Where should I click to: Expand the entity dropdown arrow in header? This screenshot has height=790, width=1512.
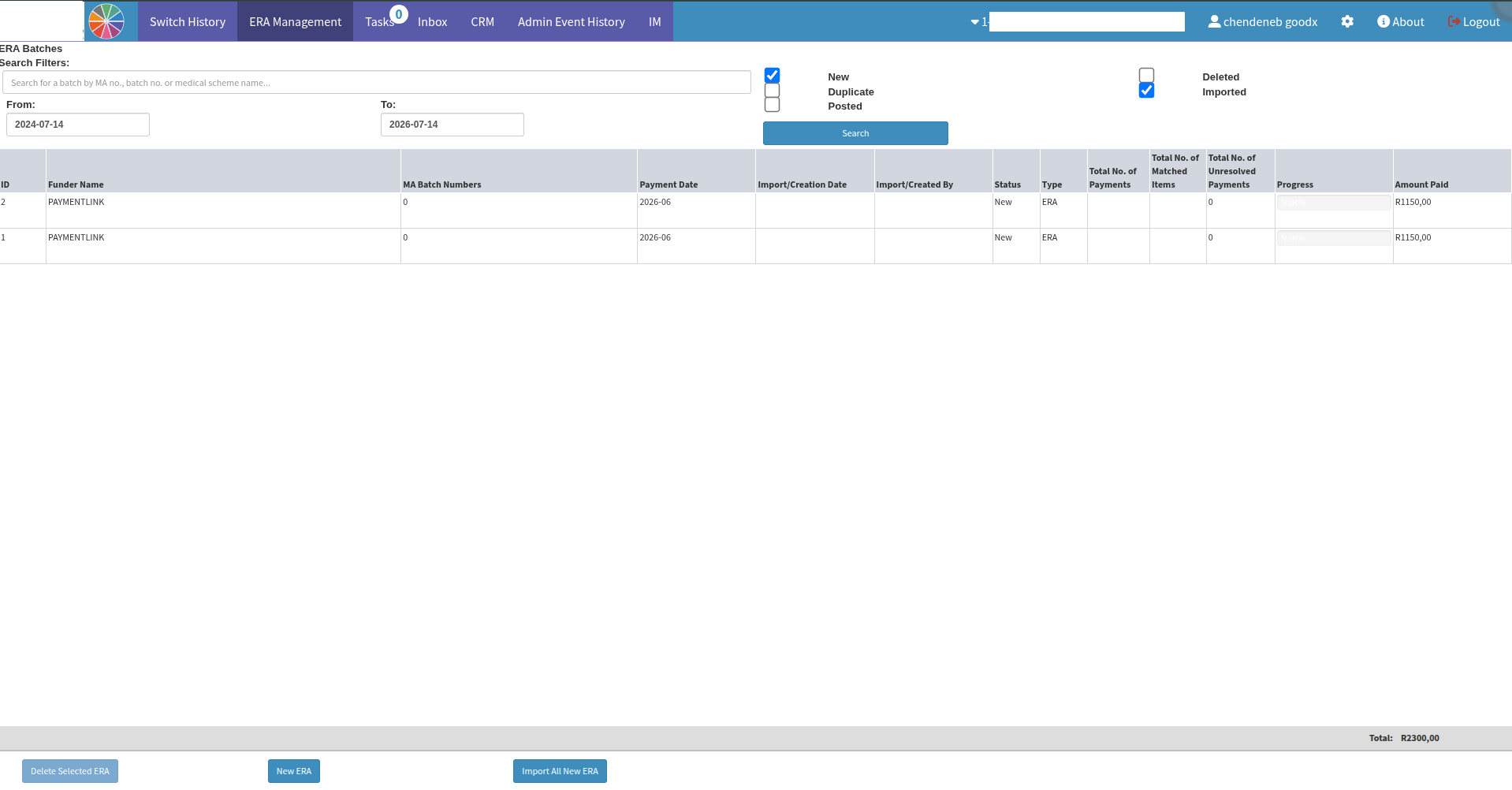click(x=974, y=22)
